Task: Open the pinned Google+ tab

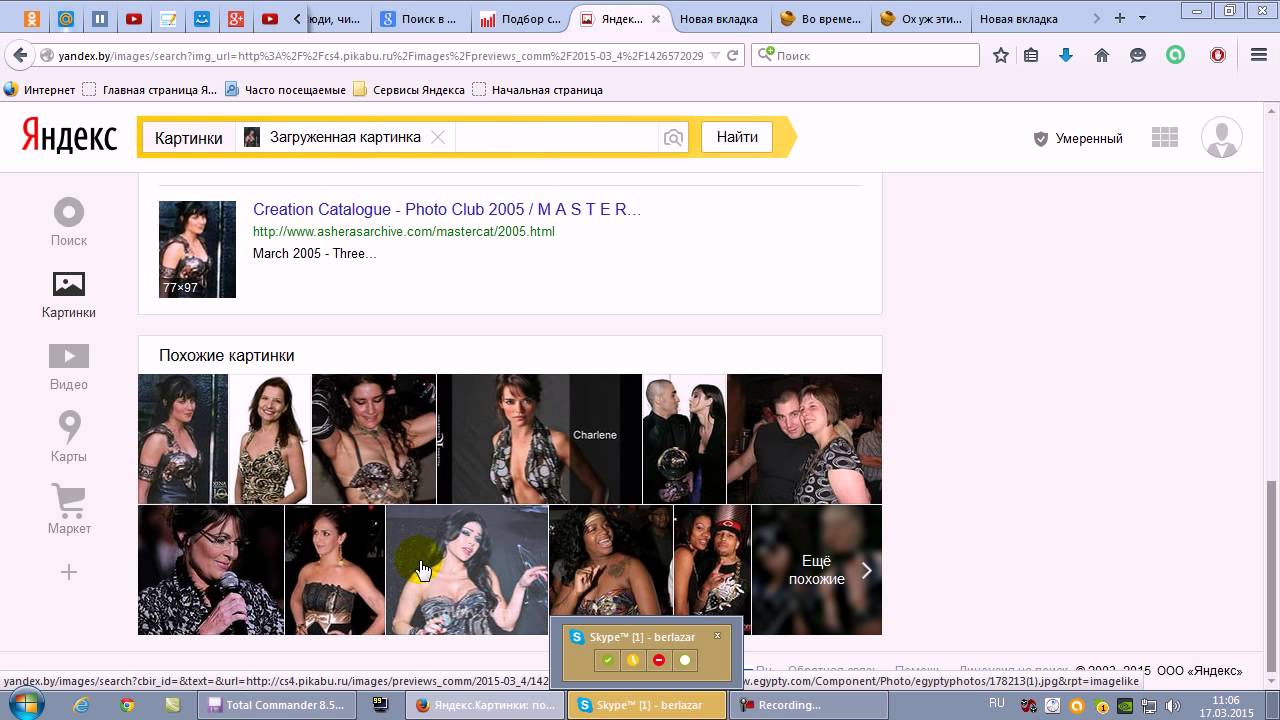Action: click(236, 19)
